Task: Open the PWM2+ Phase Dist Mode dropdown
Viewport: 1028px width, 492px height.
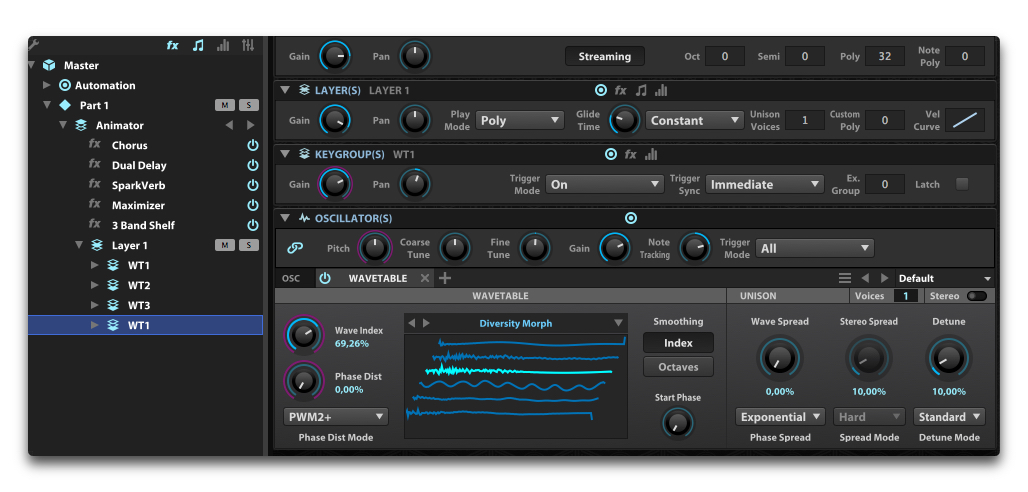Action: (x=336, y=417)
